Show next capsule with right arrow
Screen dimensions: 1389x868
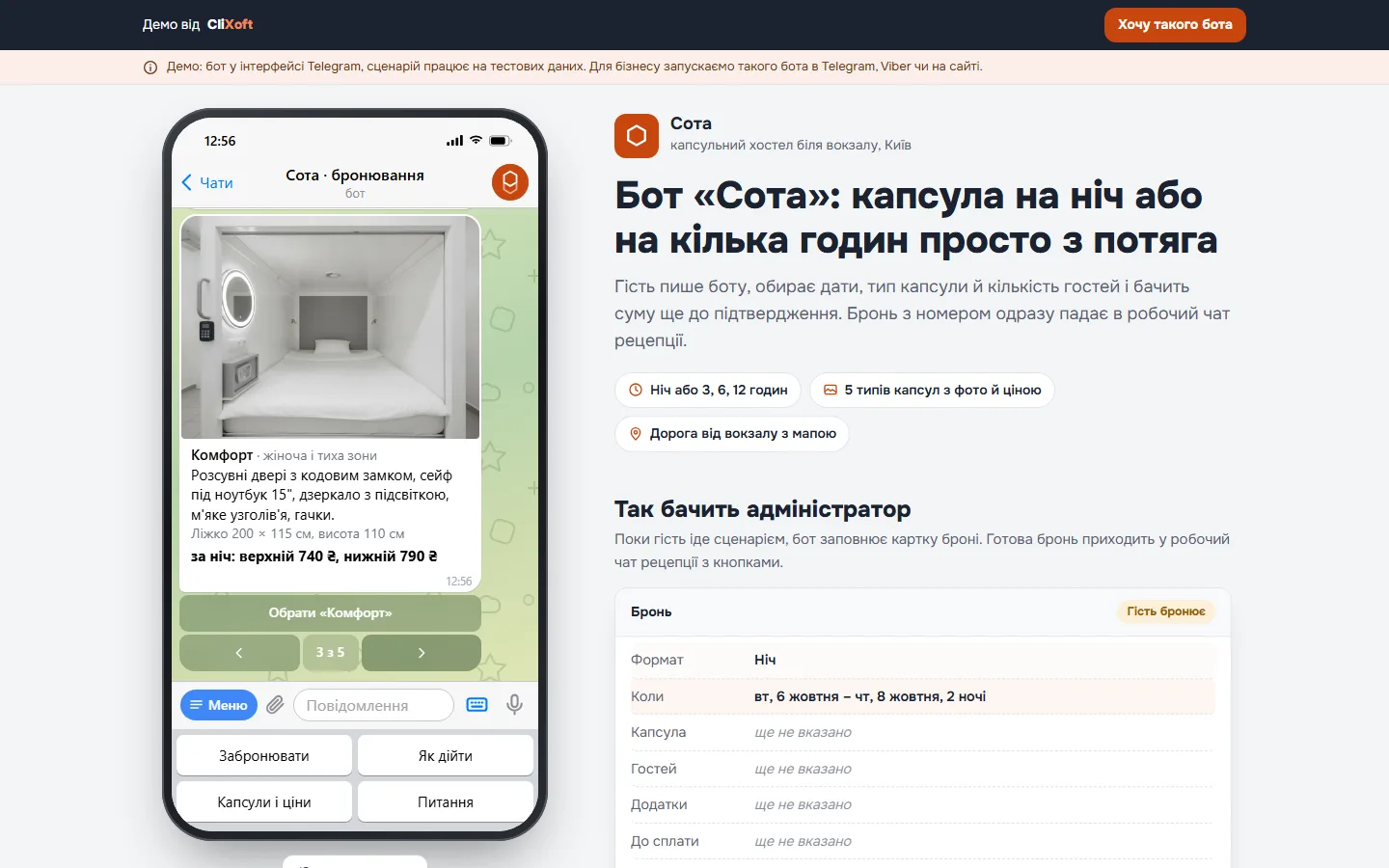point(422,653)
